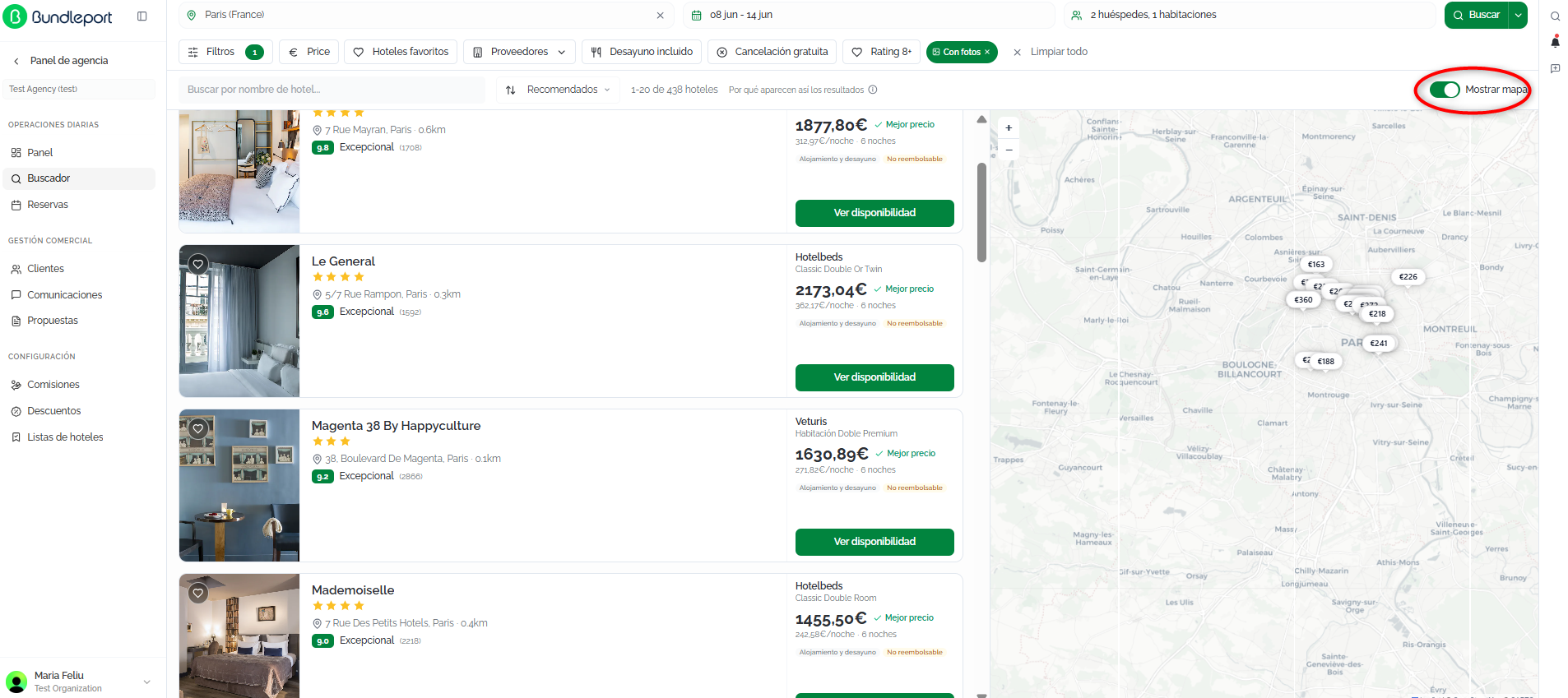Click Le General room photo thumbnail

coord(239,321)
